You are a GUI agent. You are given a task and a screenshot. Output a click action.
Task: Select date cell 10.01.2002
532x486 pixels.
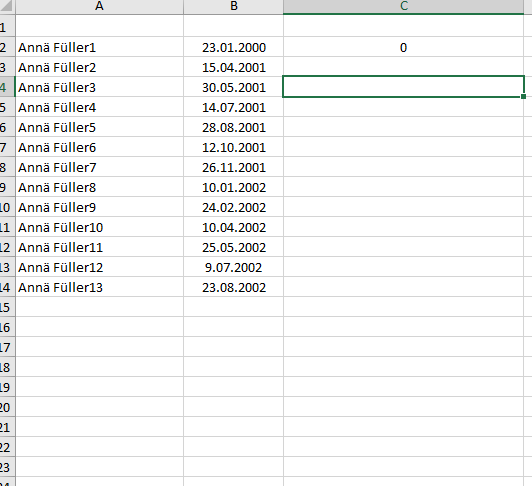point(233,187)
